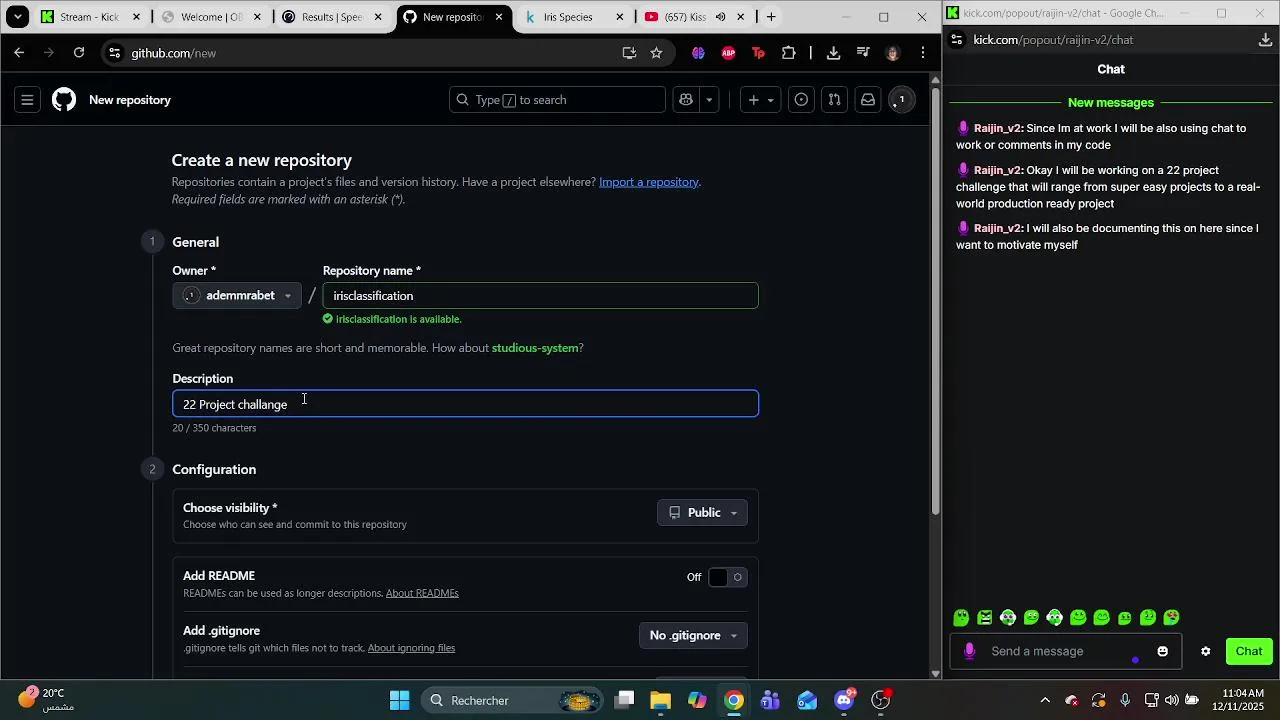Mute the YouTube tab audio icon
The height and width of the screenshot is (720, 1280).
click(x=720, y=17)
